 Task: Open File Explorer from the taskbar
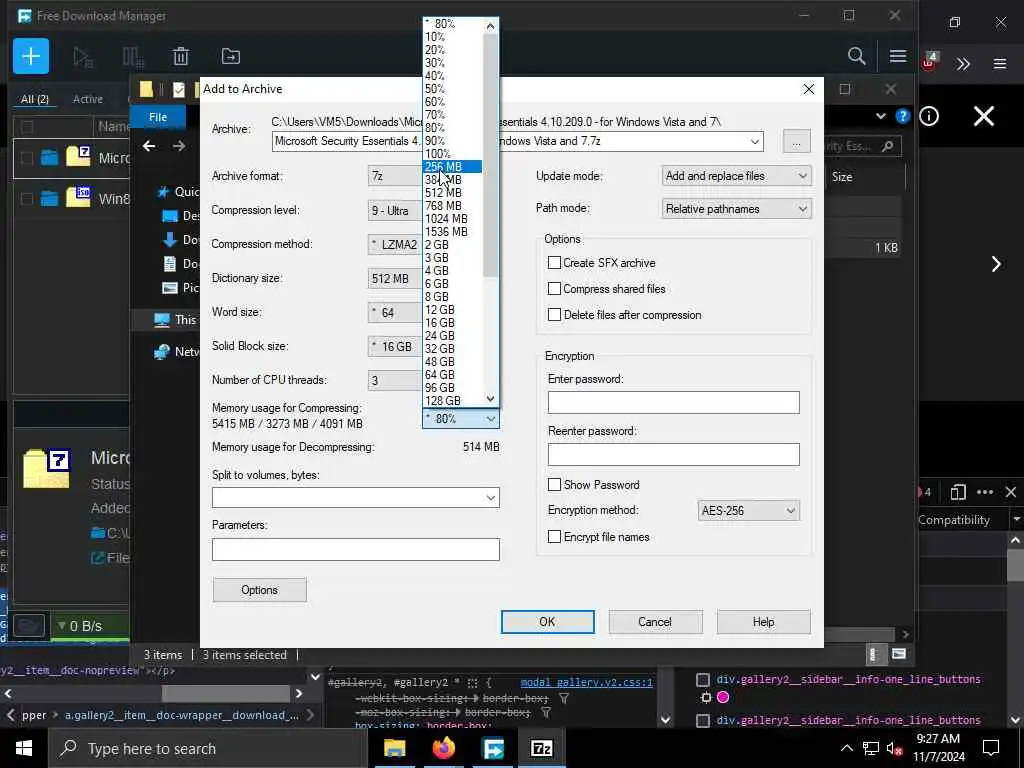394,748
